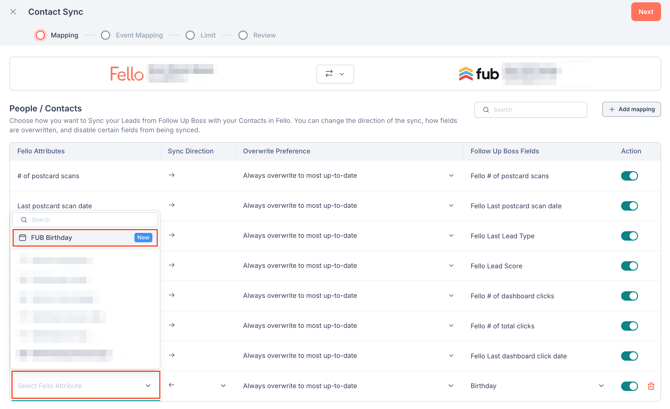The width and height of the screenshot is (670, 409).
Task: Click the Add mapping button
Action: coord(631,109)
